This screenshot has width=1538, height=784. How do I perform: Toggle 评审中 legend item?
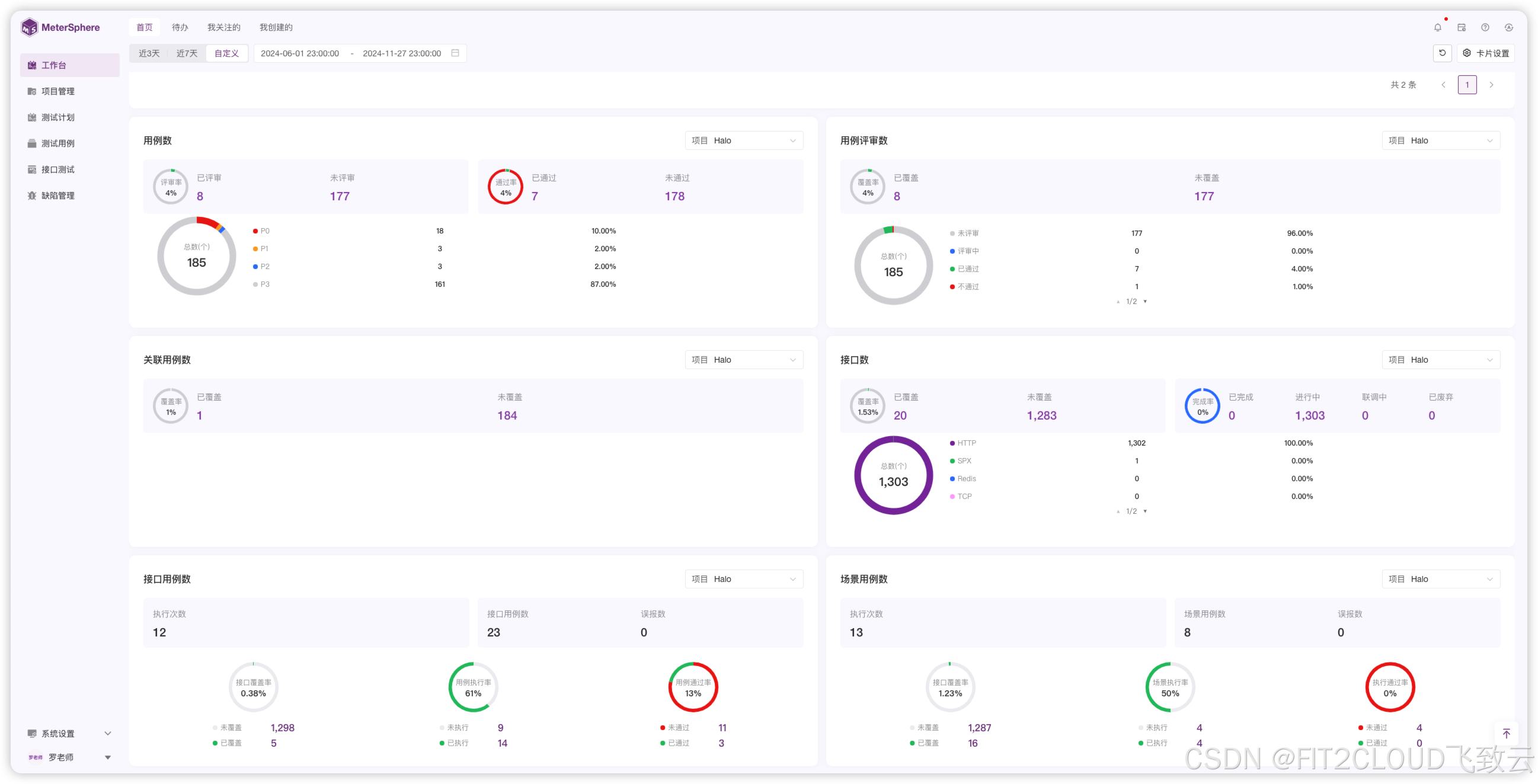(964, 251)
